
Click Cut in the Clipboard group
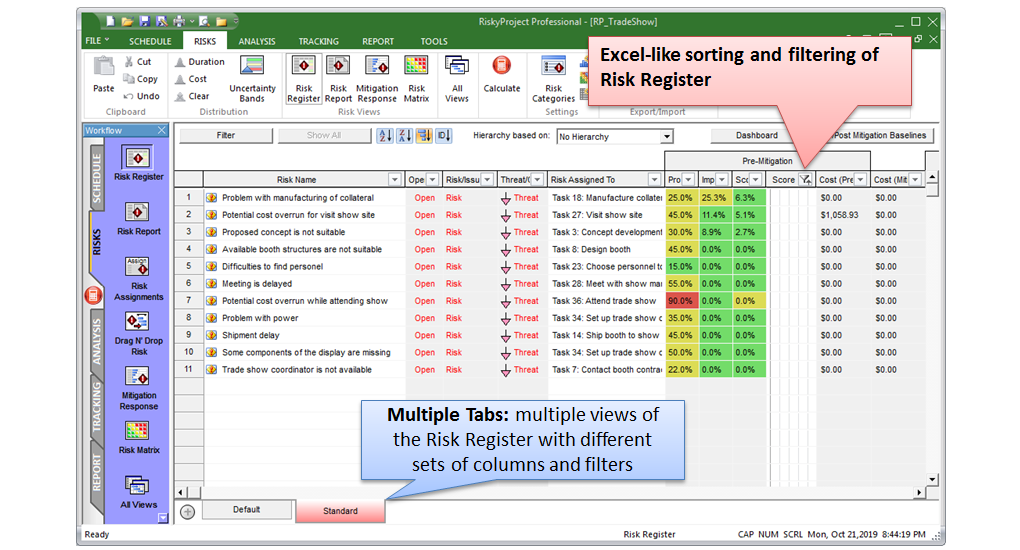point(138,62)
